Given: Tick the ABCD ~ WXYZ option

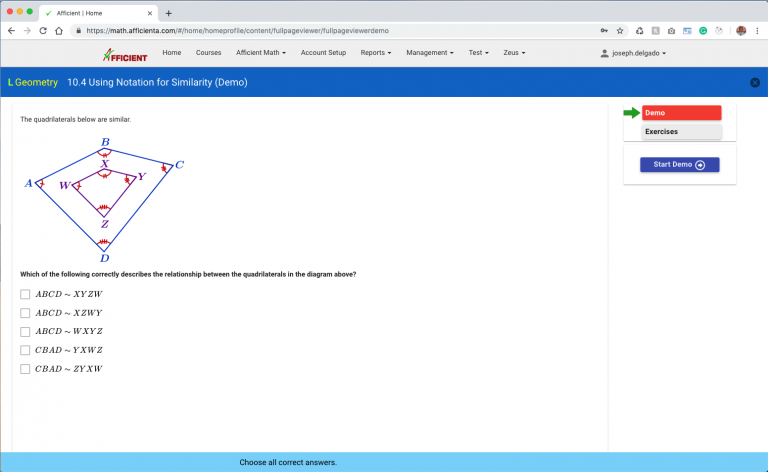Looking at the screenshot, I should (x=25, y=331).
